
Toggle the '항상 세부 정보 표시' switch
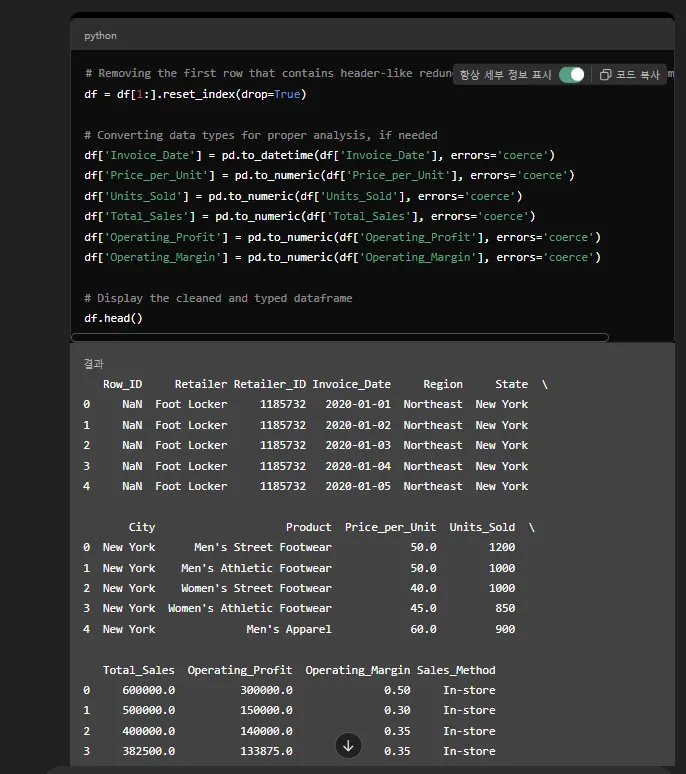point(572,75)
